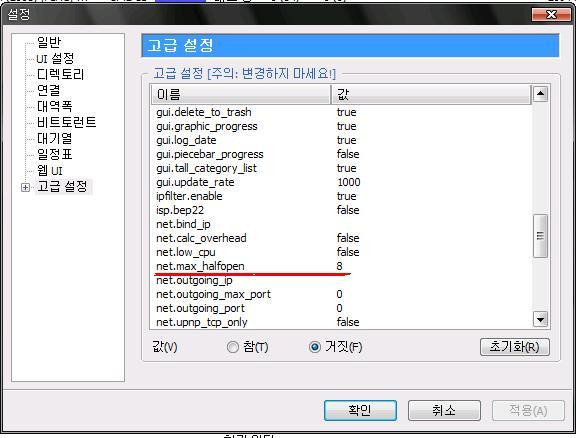576x438 pixels.
Task: Click value 8 of net.max_halfopen
Action: pyautogui.click(x=339, y=266)
